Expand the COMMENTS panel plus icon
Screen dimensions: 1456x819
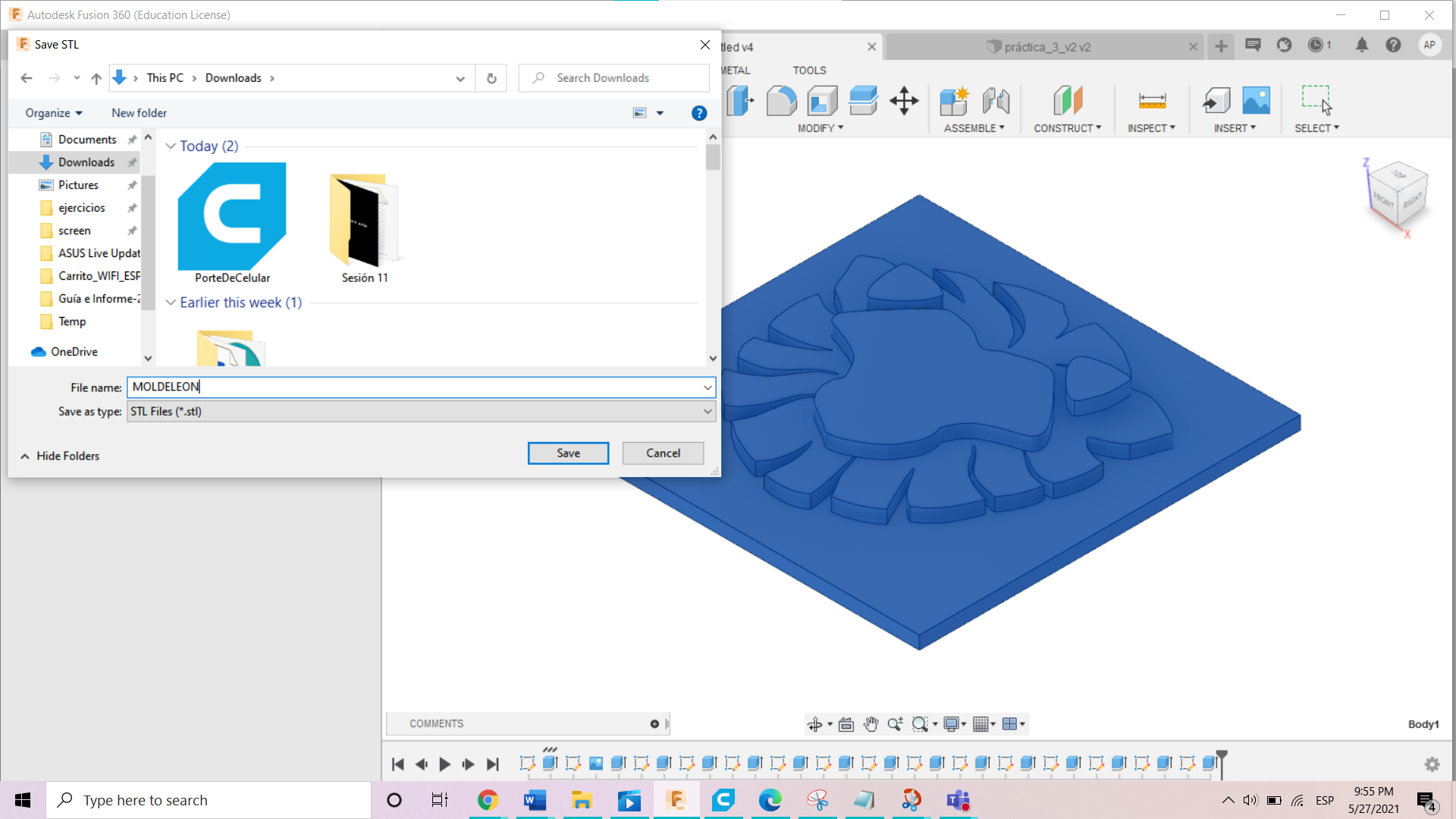pyautogui.click(x=654, y=724)
